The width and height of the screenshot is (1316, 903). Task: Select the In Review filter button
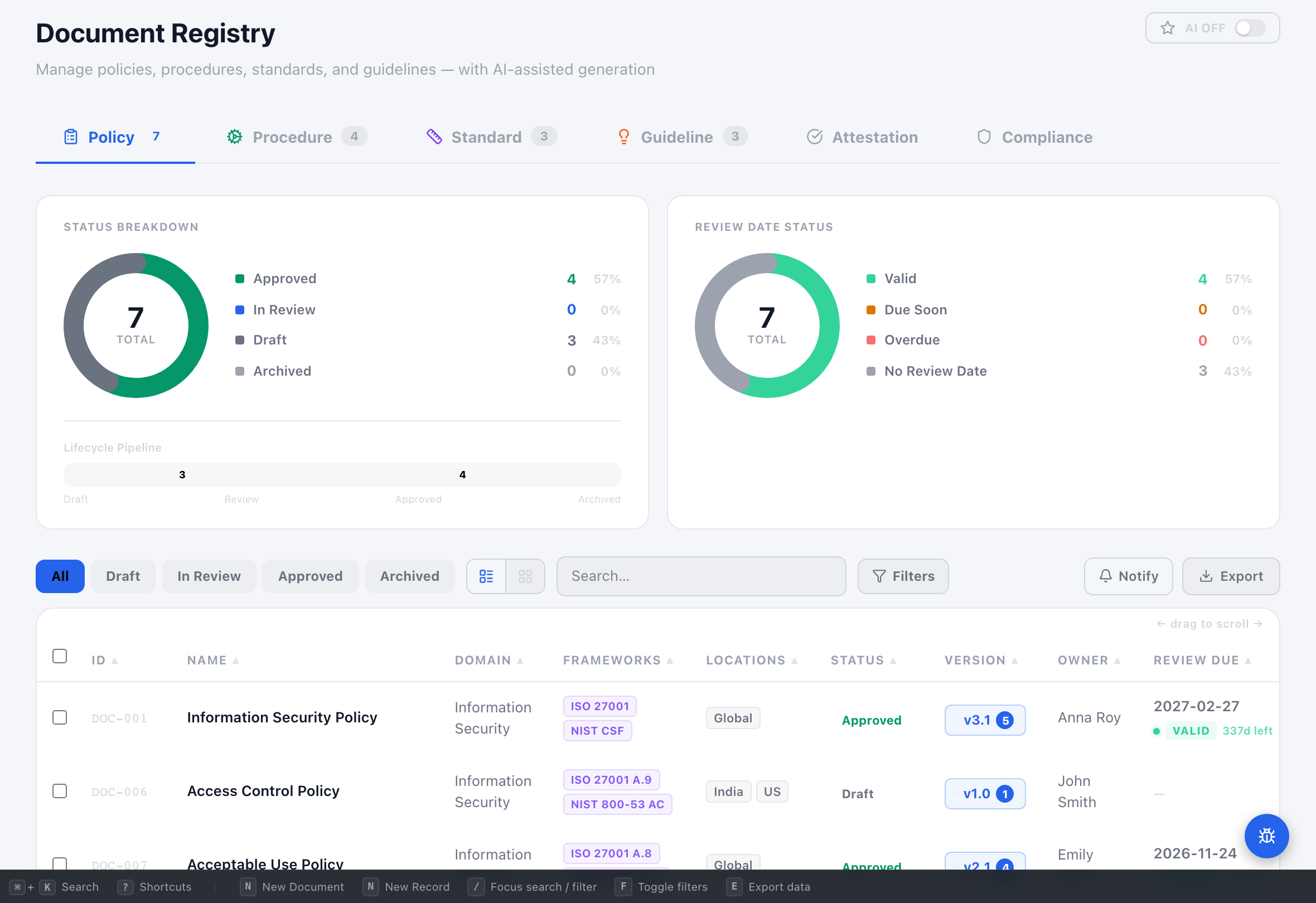(x=209, y=576)
